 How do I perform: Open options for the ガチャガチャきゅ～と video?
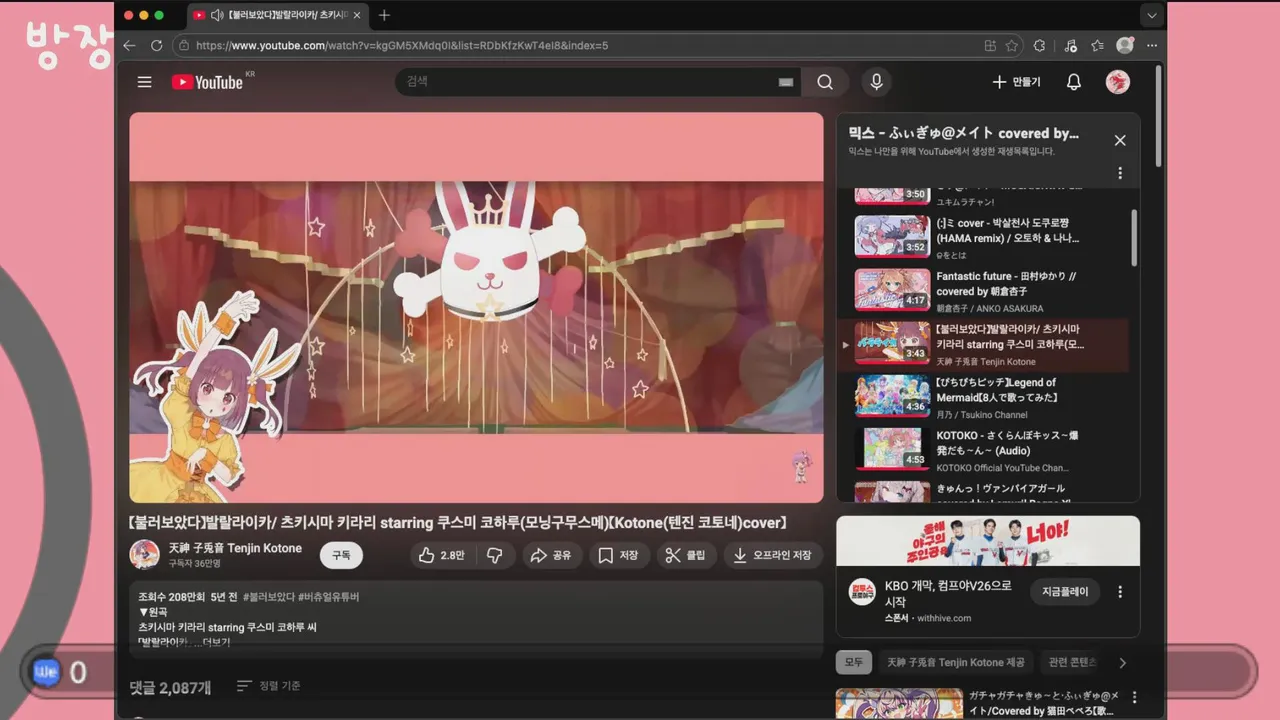tap(1134, 697)
